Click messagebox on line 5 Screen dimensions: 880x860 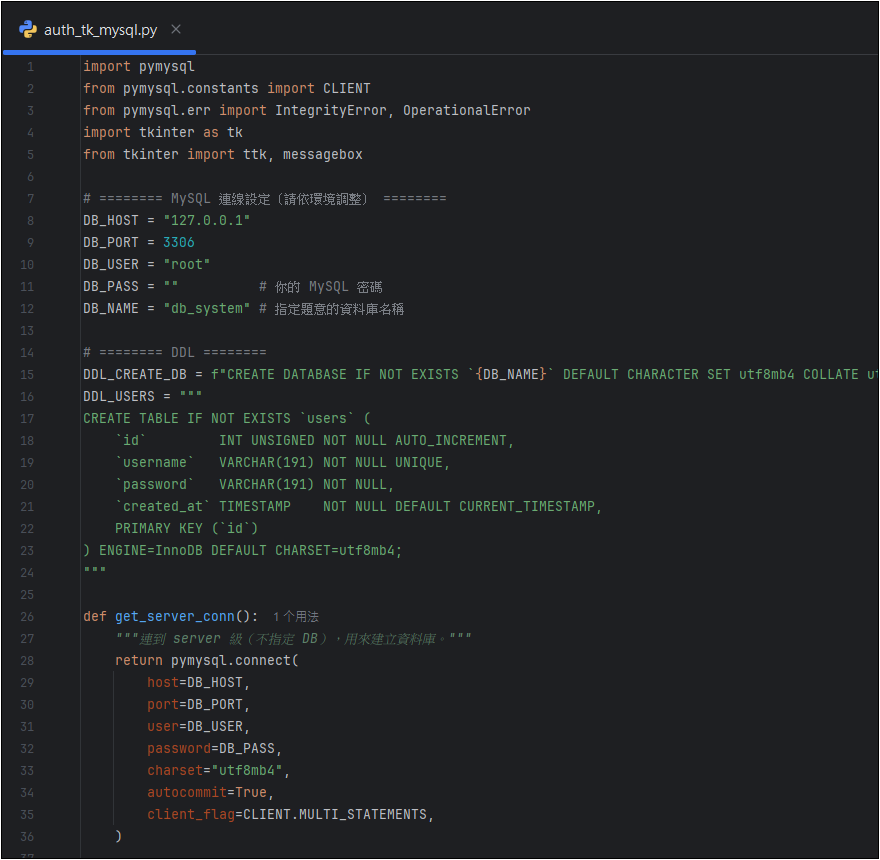click(x=323, y=155)
